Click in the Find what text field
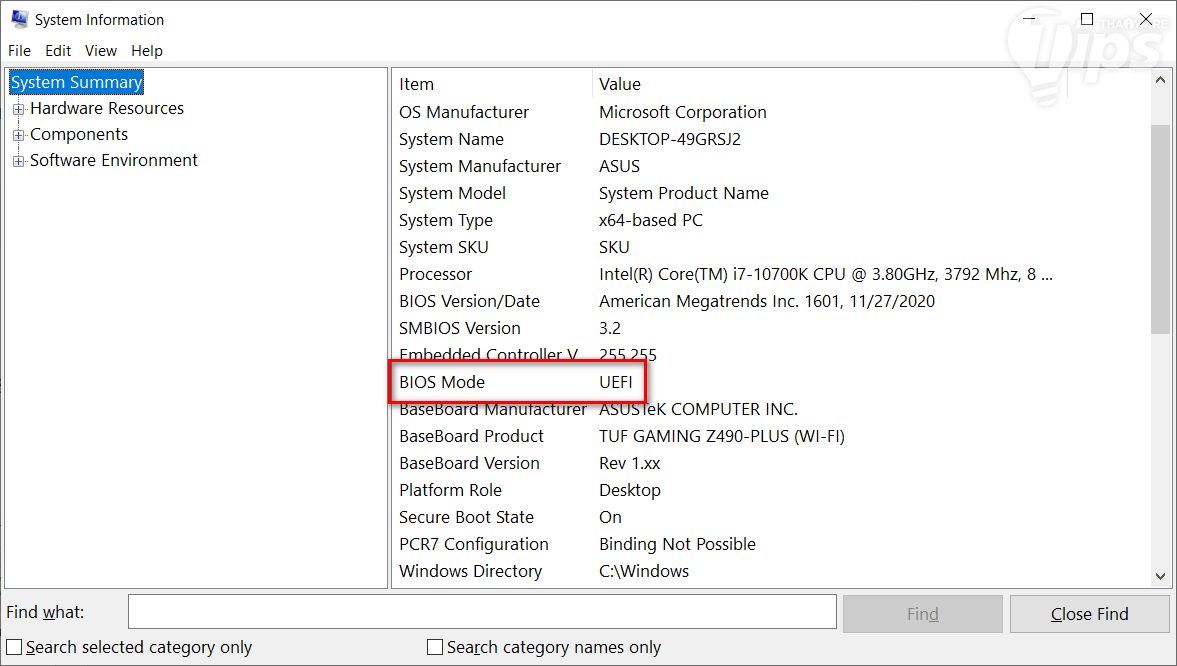 click(482, 612)
